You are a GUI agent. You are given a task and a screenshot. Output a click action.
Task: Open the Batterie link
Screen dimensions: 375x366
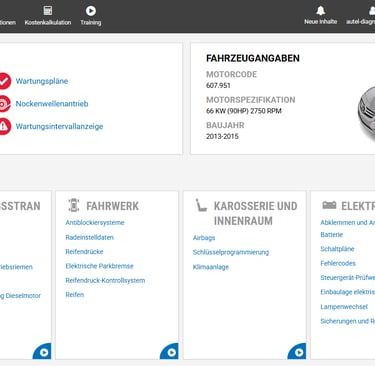point(332,235)
